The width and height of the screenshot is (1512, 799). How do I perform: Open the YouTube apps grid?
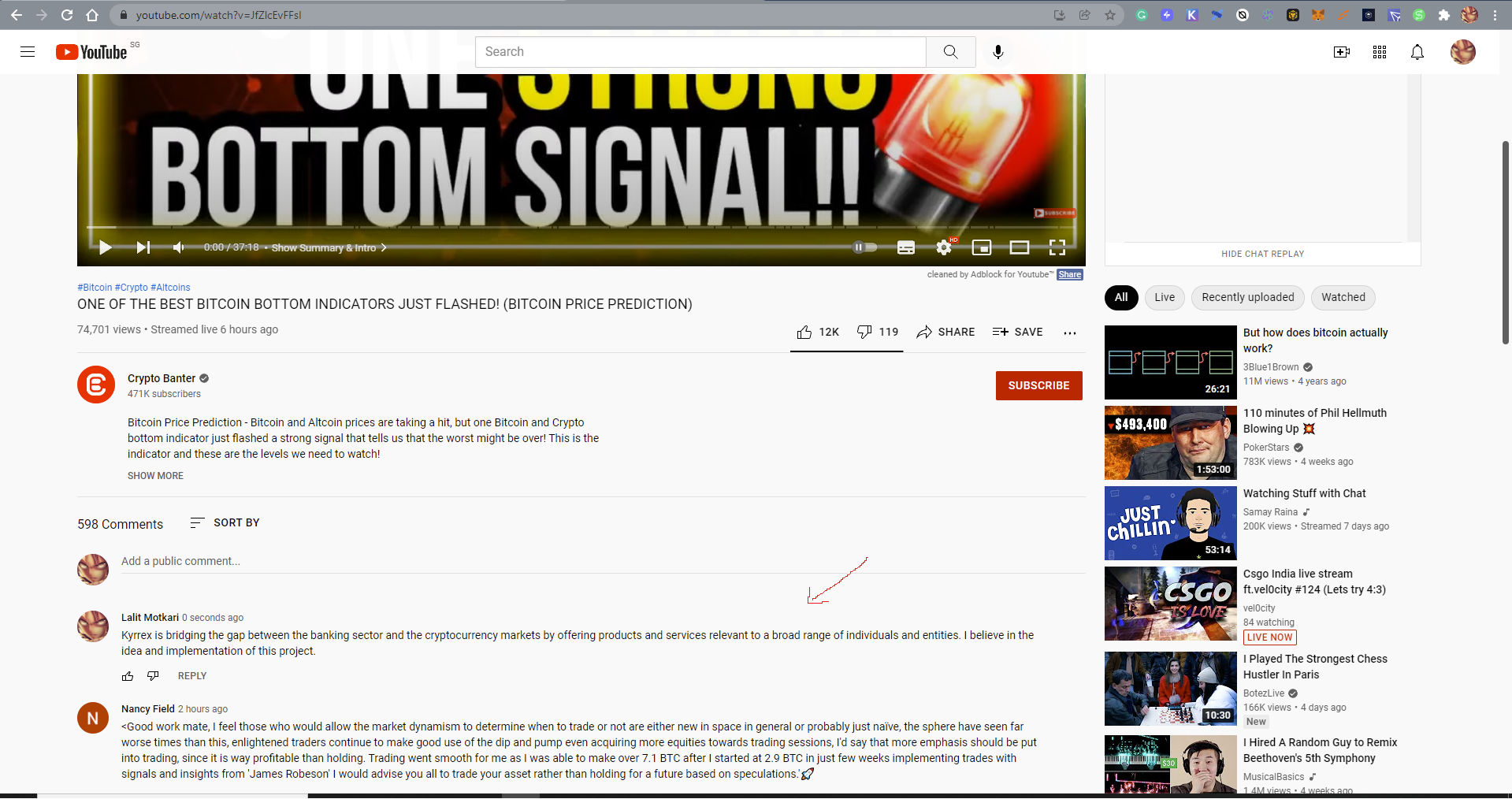[1380, 52]
